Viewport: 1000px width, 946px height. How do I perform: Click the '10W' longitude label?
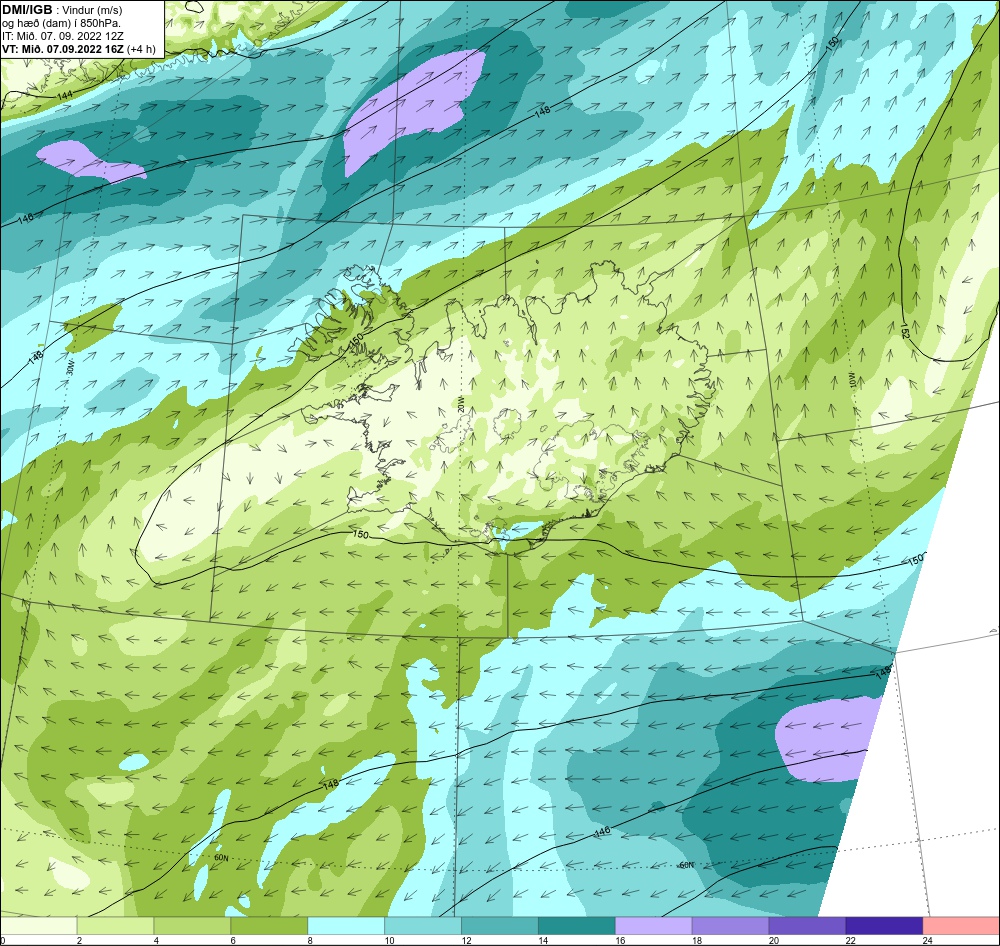(851, 380)
